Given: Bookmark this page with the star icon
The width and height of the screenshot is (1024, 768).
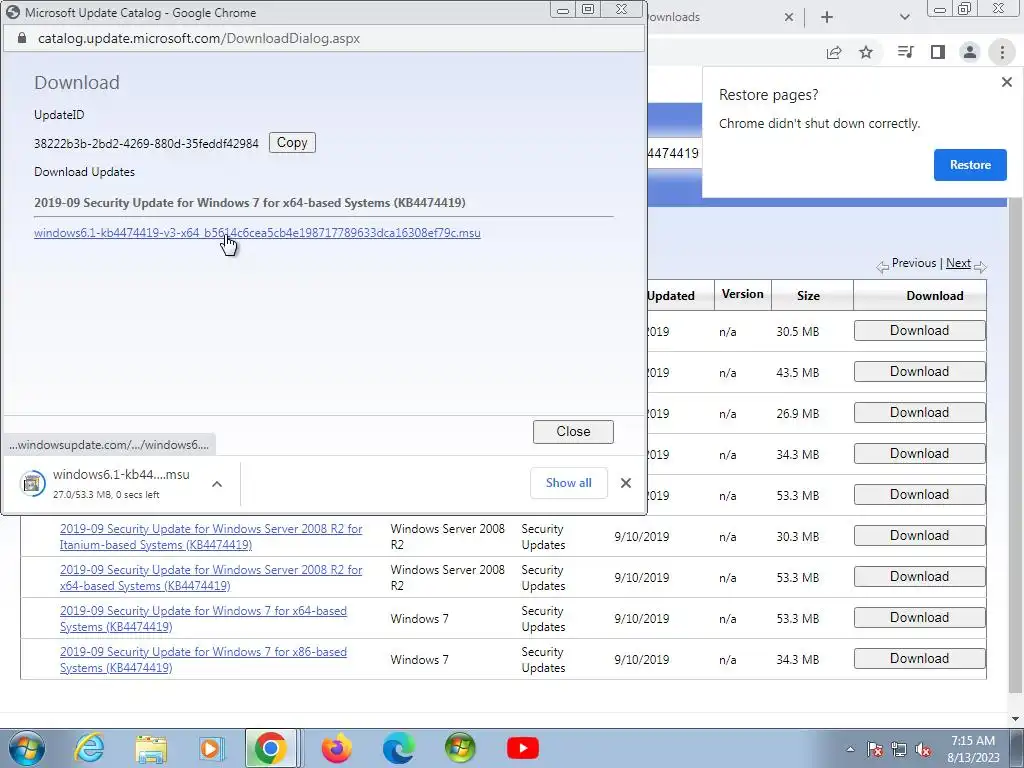Looking at the screenshot, I should (866, 52).
